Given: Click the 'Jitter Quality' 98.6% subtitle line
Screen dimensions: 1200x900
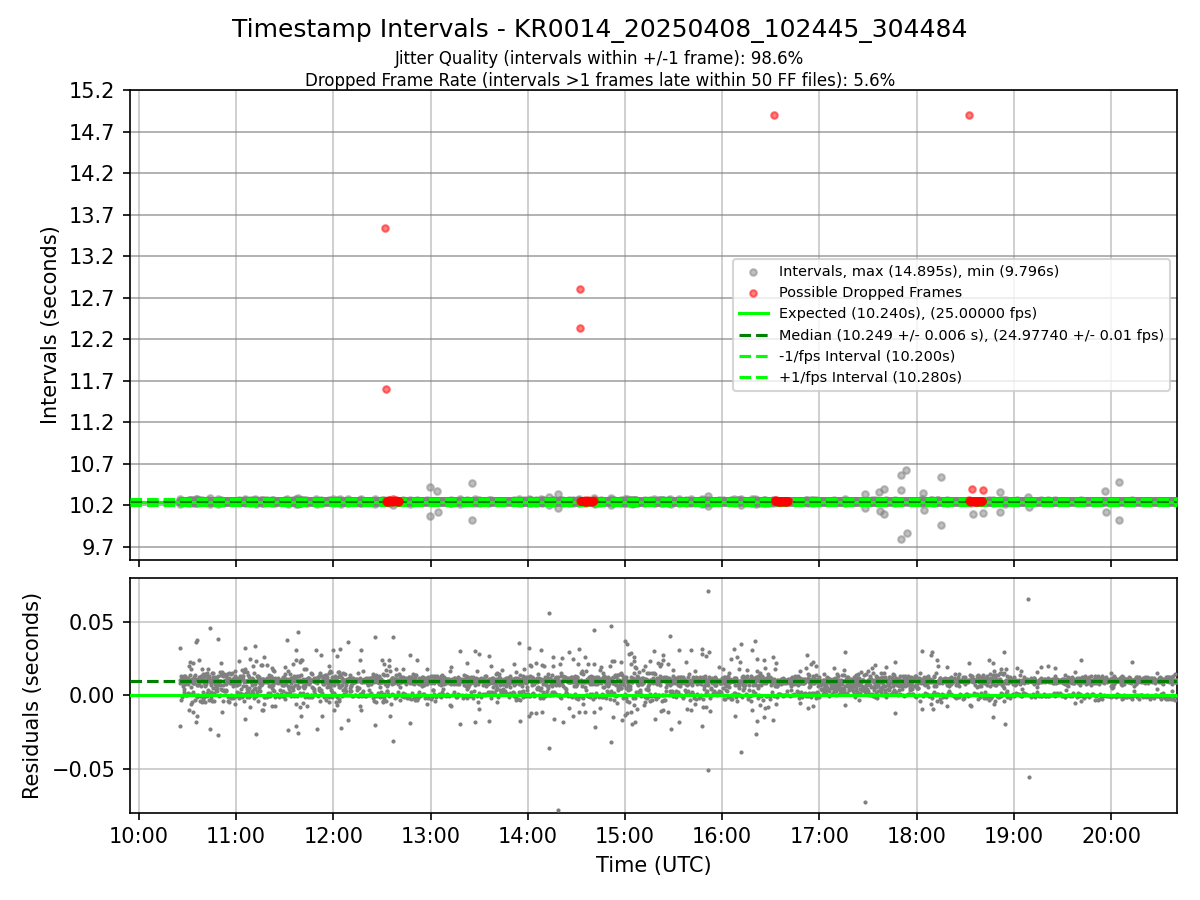Looking at the screenshot, I should tap(599, 58).
